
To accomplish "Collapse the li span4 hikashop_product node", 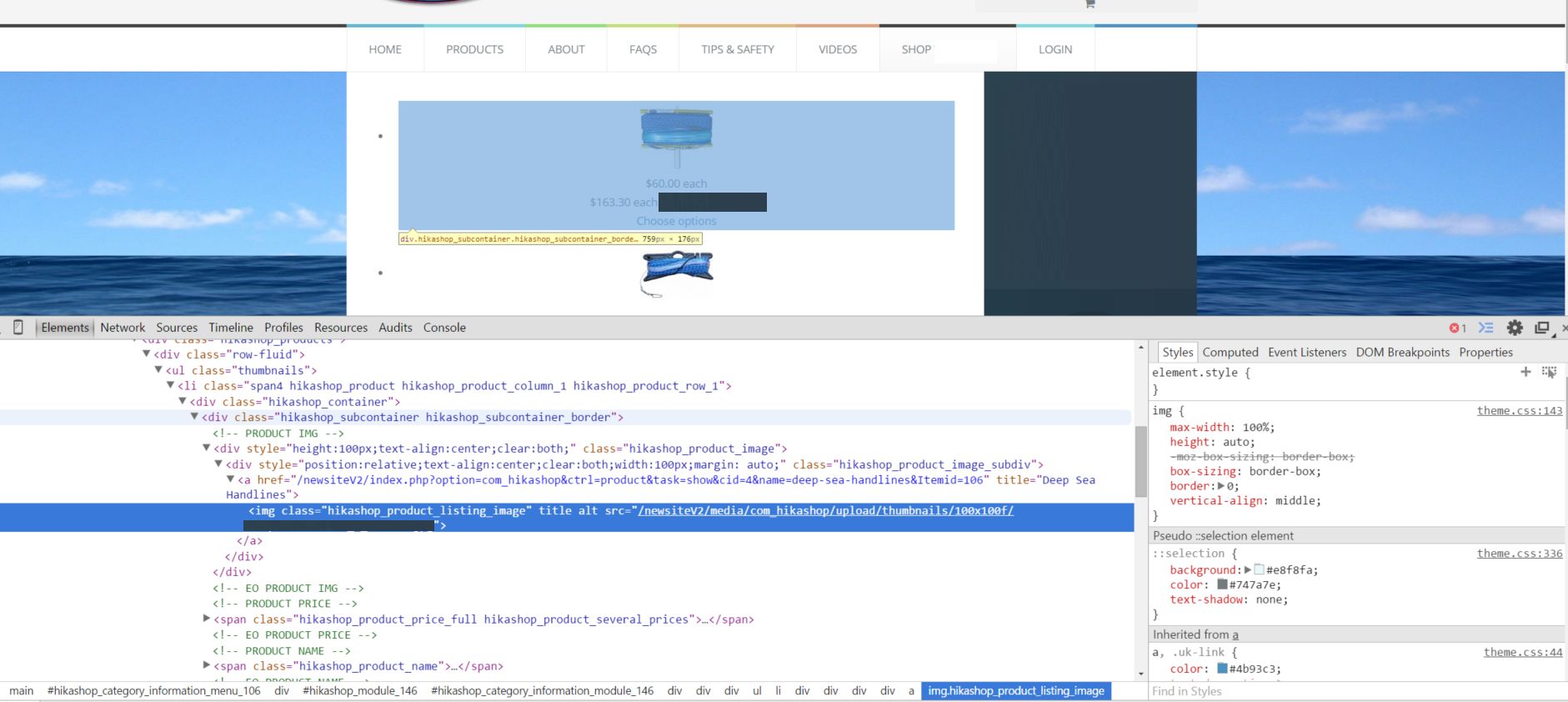I will click(170, 385).
